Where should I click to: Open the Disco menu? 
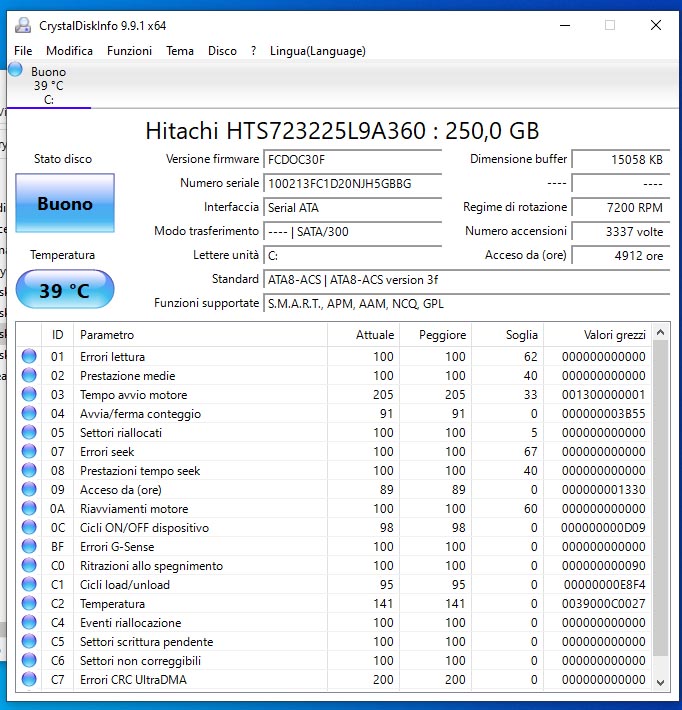[222, 51]
